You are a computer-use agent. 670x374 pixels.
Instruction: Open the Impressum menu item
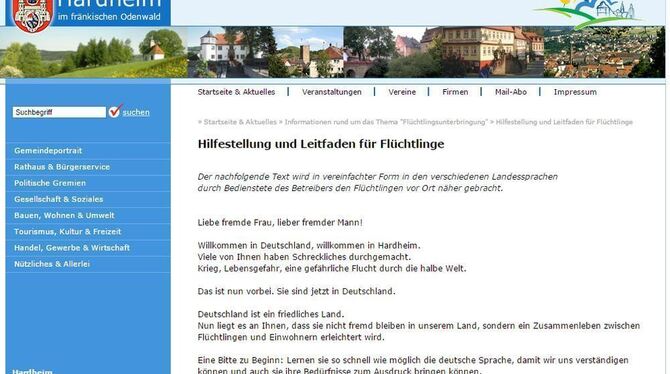coord(575,92)
